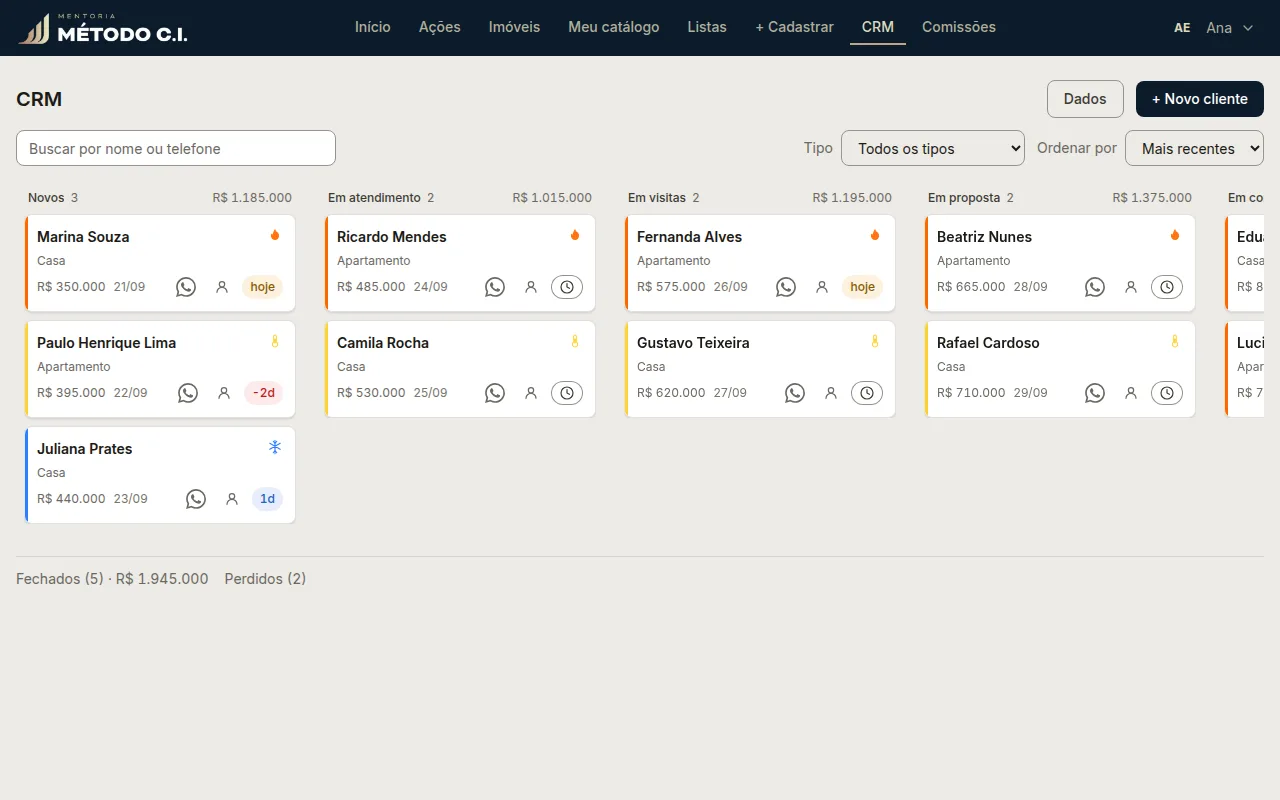Open Meu catálogo
The width and height of the screenshot is (1280, 800).
click(614, 27)
